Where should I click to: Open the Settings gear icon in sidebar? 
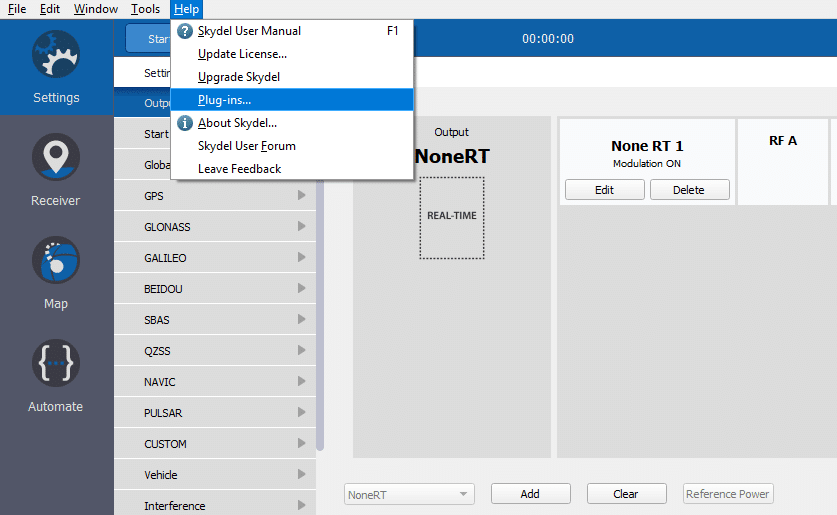coord(56,54)
